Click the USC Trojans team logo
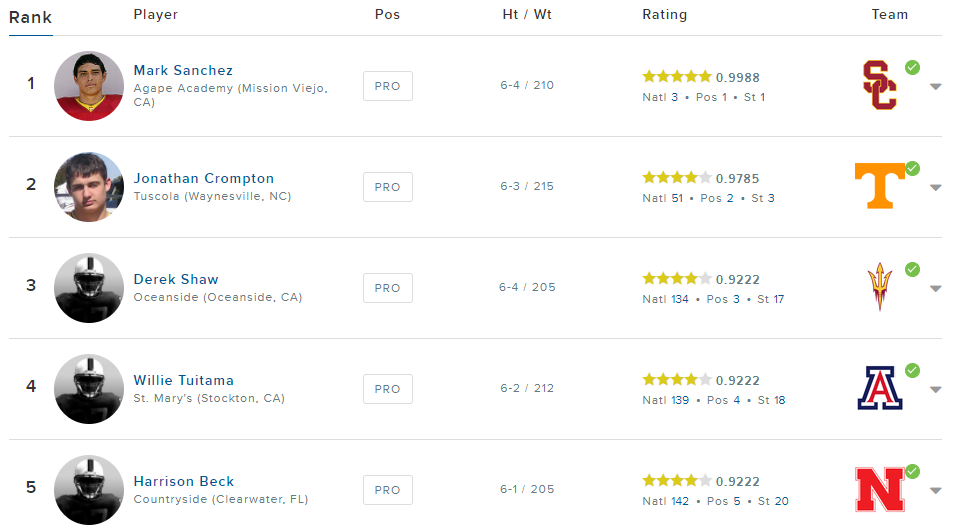964x528 pixels. pyautogui.click(x=880, y=85)
